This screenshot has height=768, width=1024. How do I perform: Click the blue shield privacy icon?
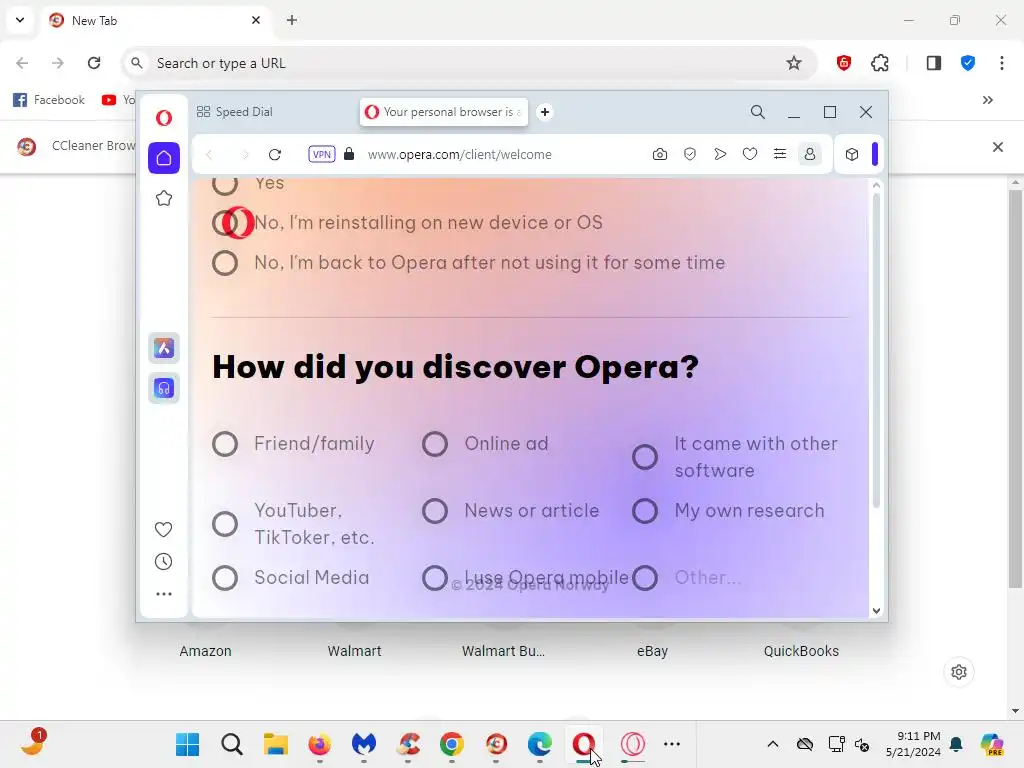click(968, 63)
